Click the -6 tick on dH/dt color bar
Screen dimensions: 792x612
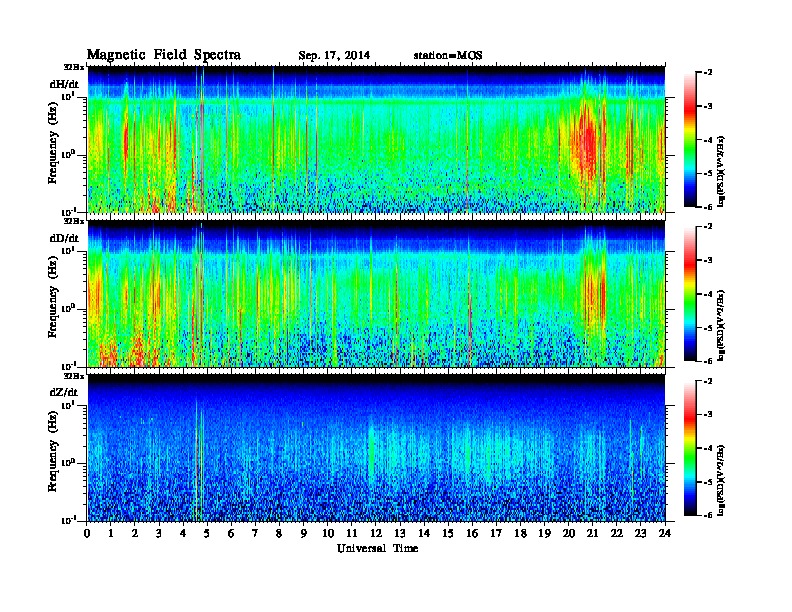[x=708, y=207]
